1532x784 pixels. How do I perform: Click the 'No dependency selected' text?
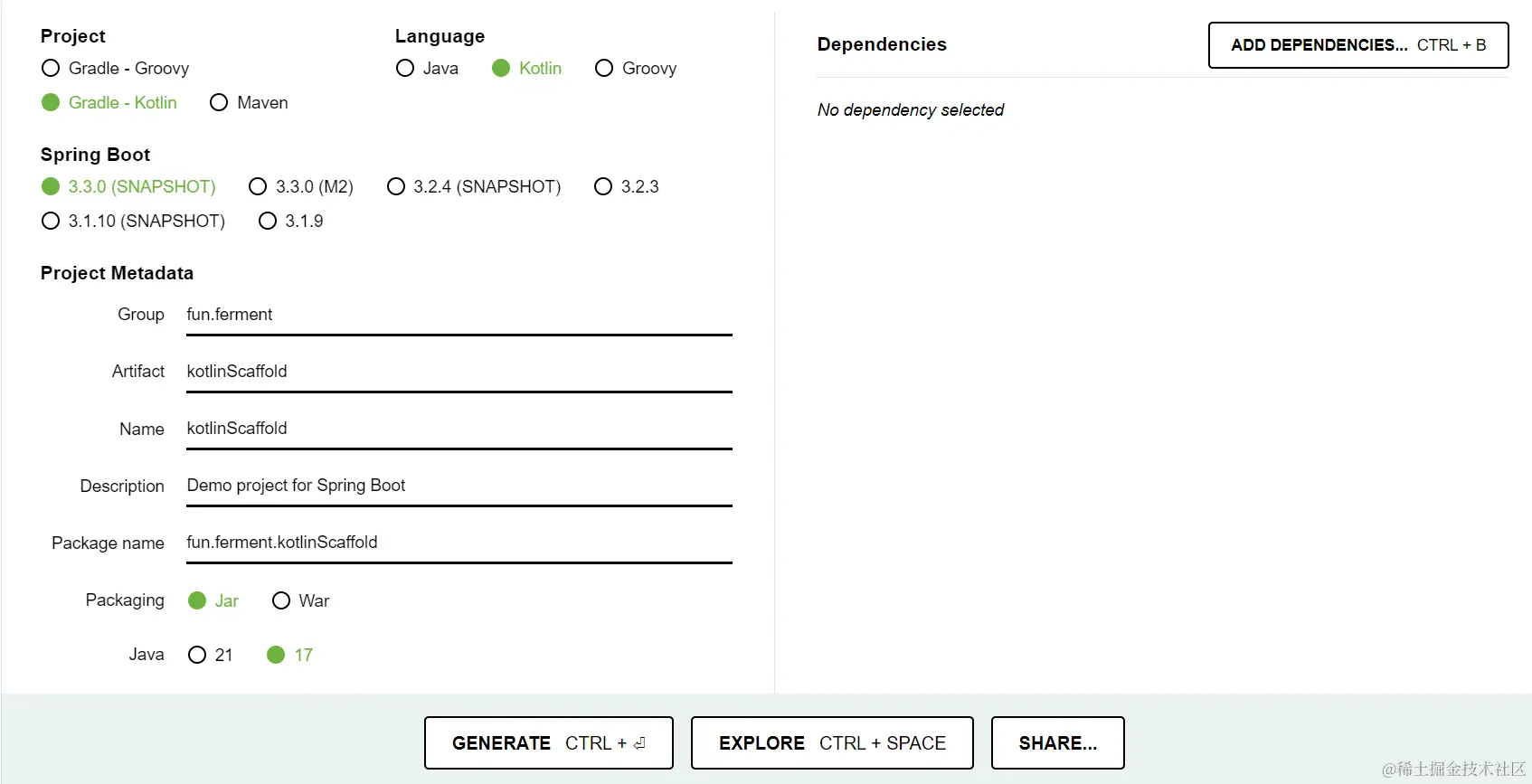tap(911, 110)
